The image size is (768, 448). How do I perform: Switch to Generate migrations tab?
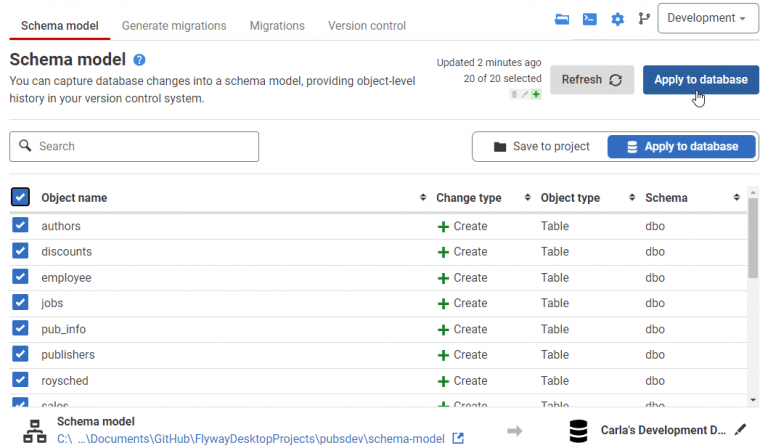(174, 26)
